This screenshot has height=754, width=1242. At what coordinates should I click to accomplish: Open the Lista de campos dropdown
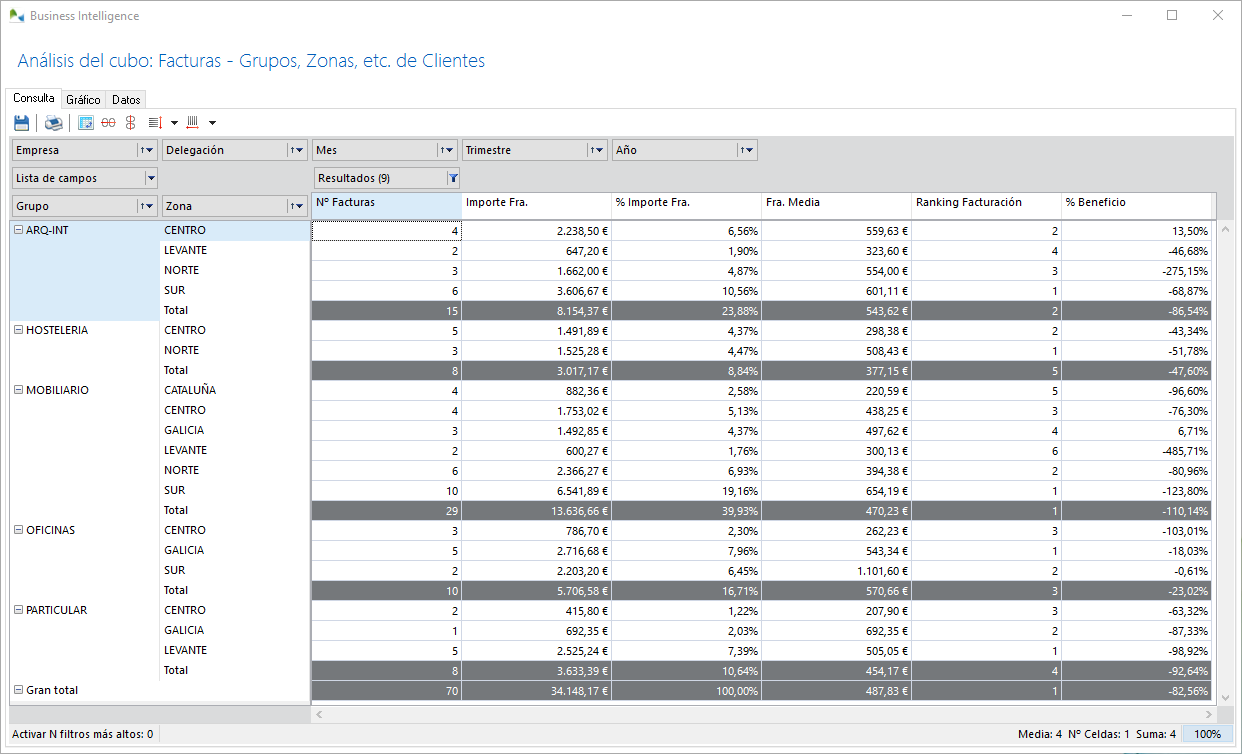pyautogui.click(x=151, y=178)
